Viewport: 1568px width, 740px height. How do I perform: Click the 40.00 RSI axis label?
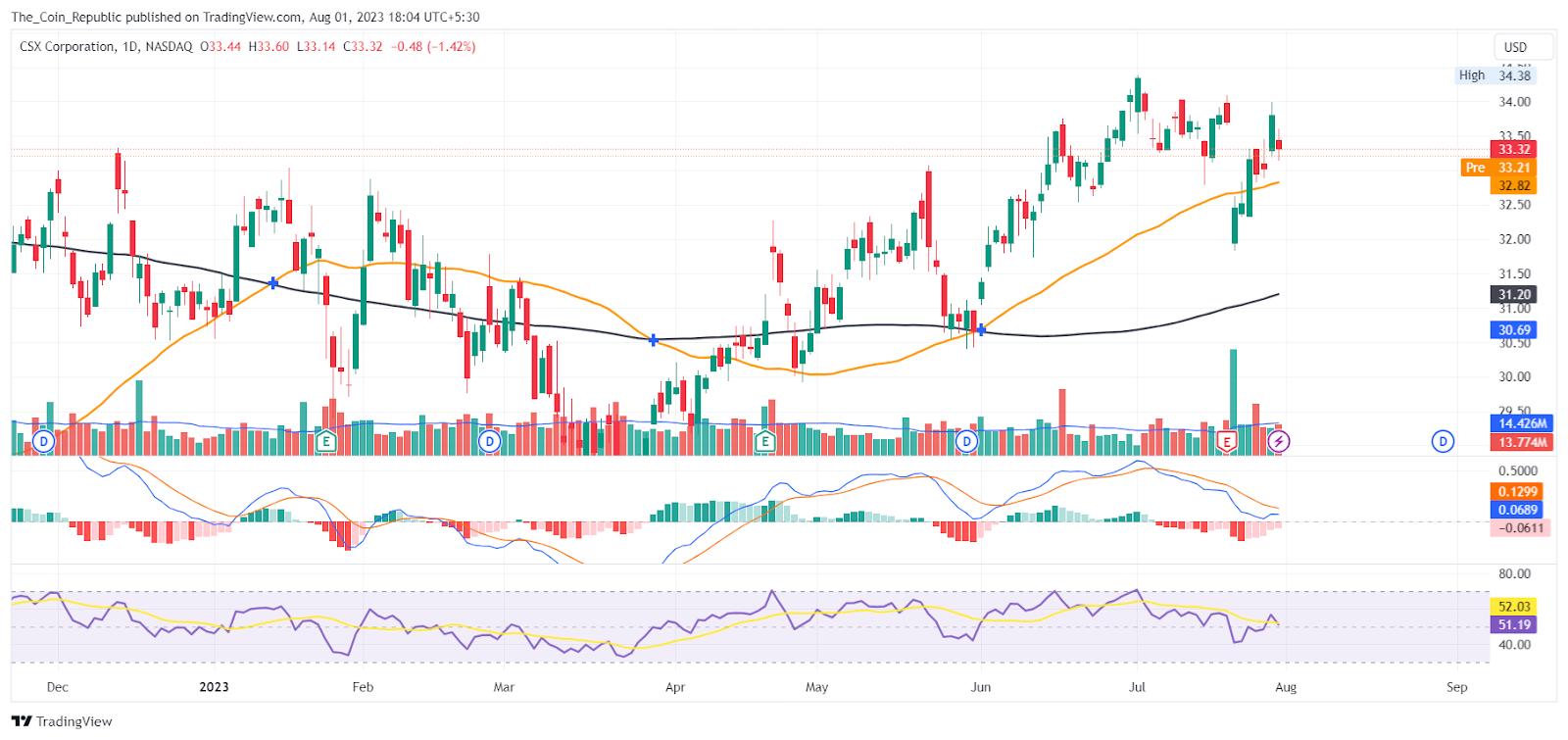point(1514,645)
